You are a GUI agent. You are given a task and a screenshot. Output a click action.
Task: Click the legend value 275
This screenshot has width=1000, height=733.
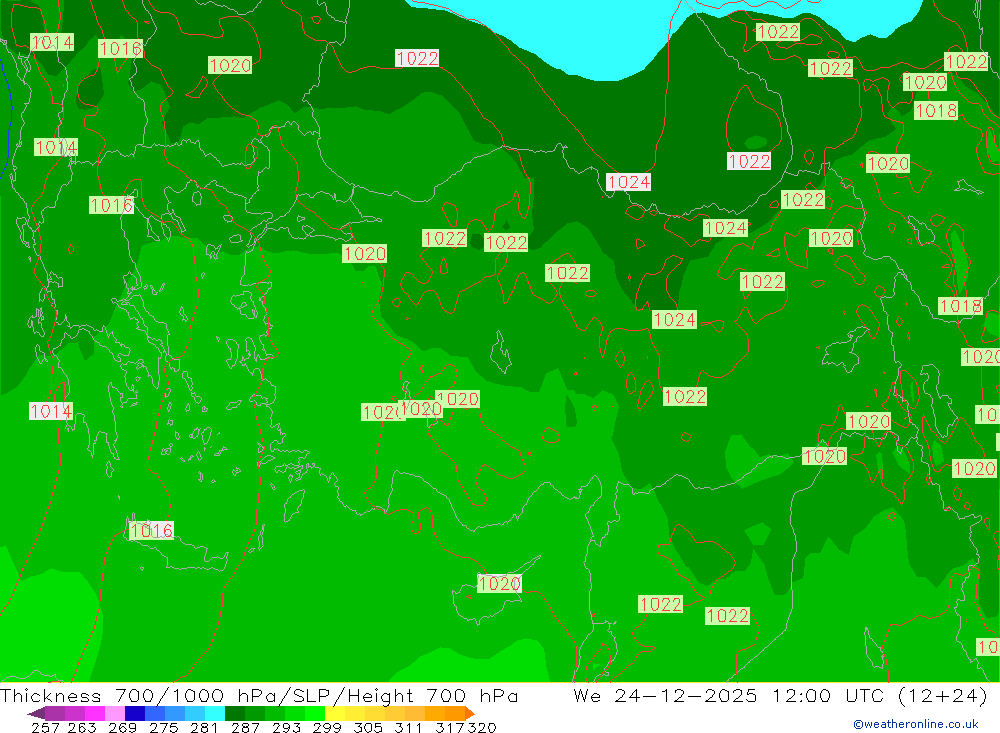pos(163,727)
